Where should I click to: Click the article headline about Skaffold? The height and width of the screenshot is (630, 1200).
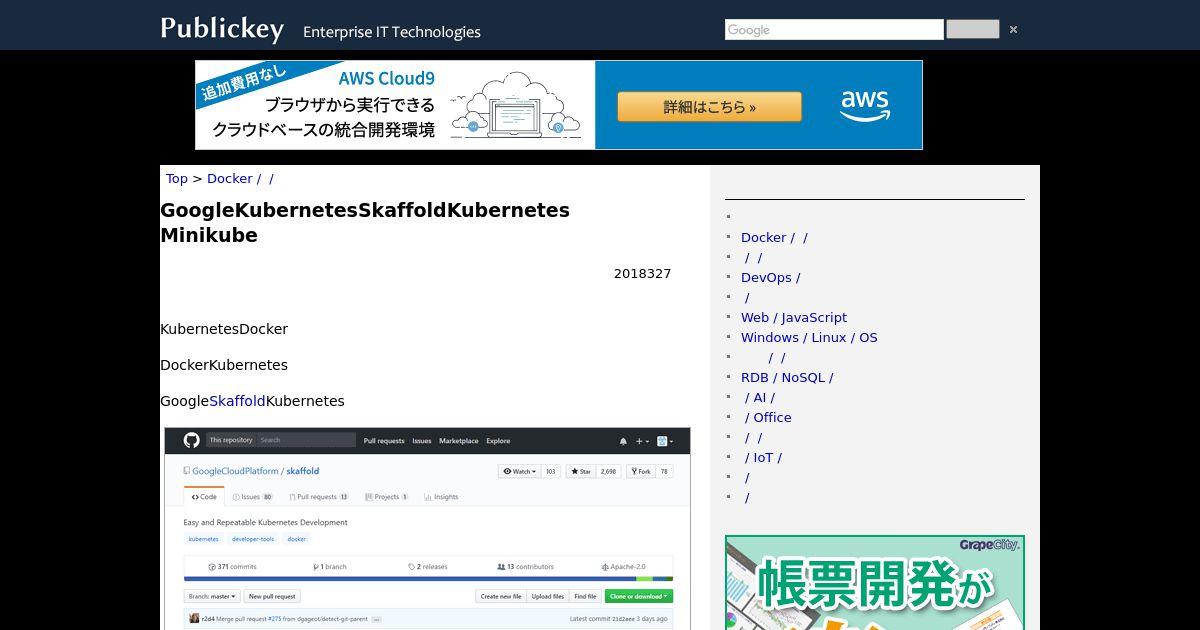tap(365, 222)
